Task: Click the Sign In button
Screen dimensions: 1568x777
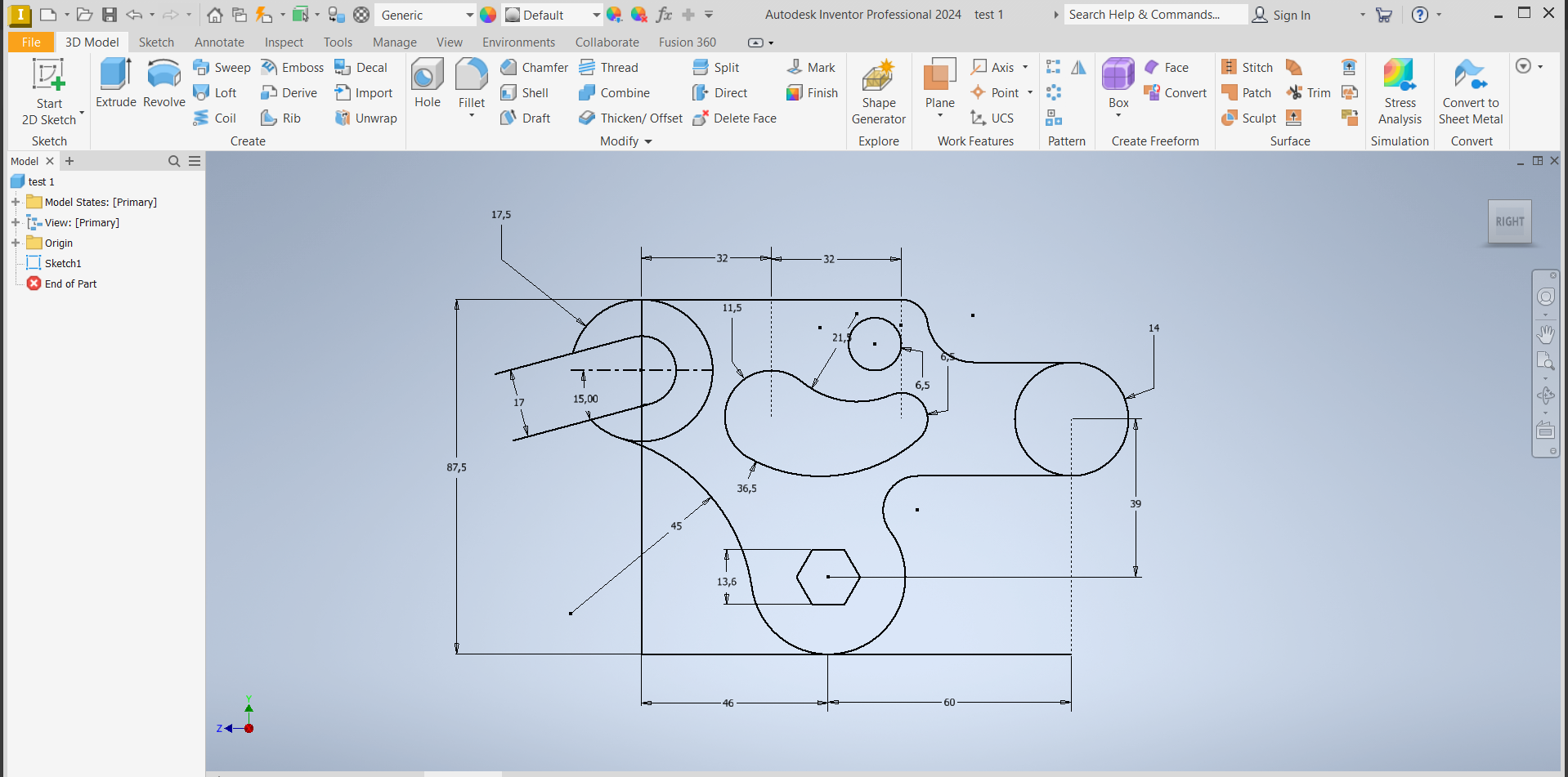Action: [x=1281, y=15]
